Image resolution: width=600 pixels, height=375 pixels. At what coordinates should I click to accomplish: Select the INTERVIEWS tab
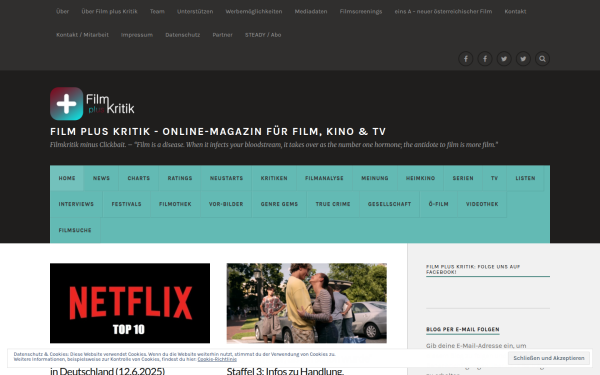point(76,204)
